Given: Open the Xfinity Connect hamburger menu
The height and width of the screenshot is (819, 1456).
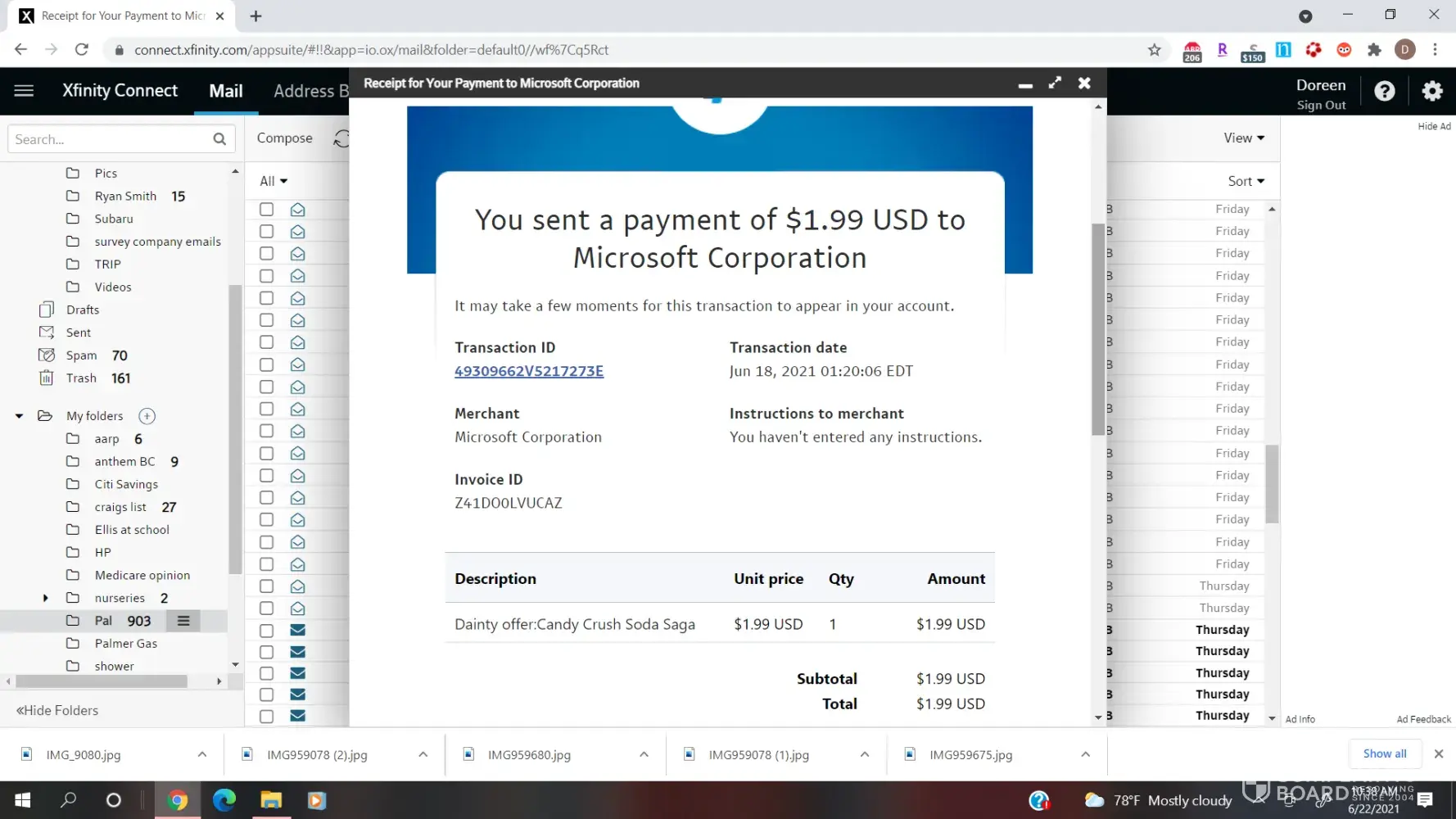Looking at the screenshot, I should coord(24,90).
